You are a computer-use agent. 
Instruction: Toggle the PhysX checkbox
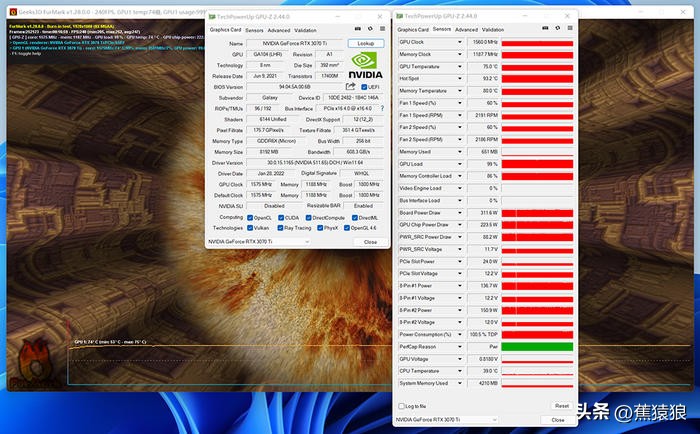[320, 228]
